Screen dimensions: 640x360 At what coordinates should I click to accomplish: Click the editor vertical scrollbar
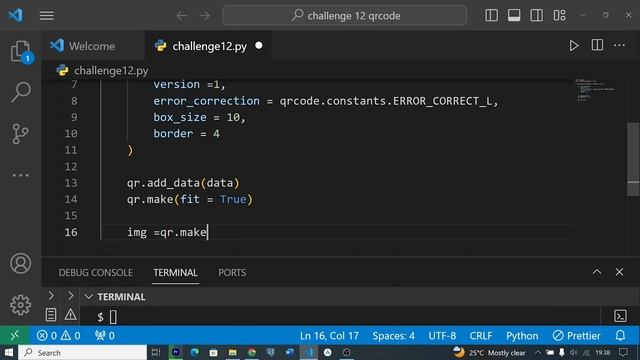click(633, 159)
